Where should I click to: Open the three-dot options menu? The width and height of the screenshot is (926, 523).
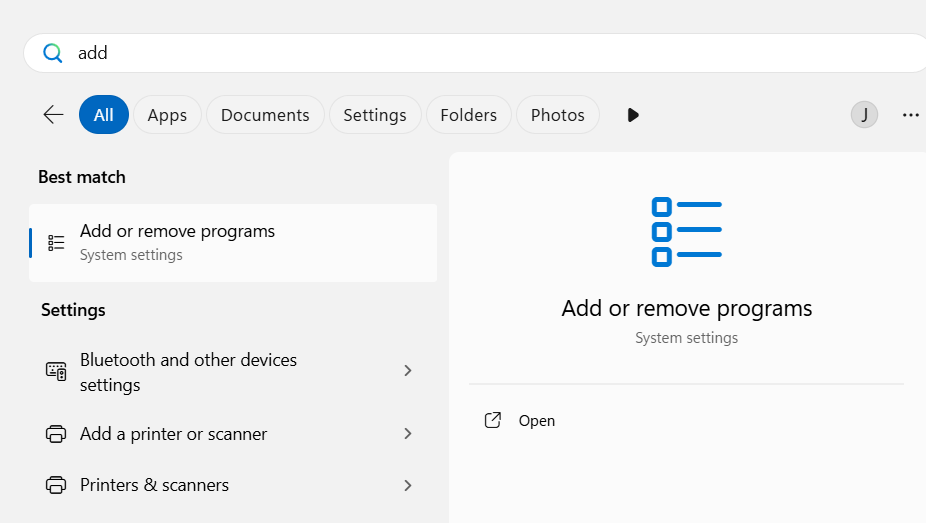pyautogui.click(x=911, y=115)
